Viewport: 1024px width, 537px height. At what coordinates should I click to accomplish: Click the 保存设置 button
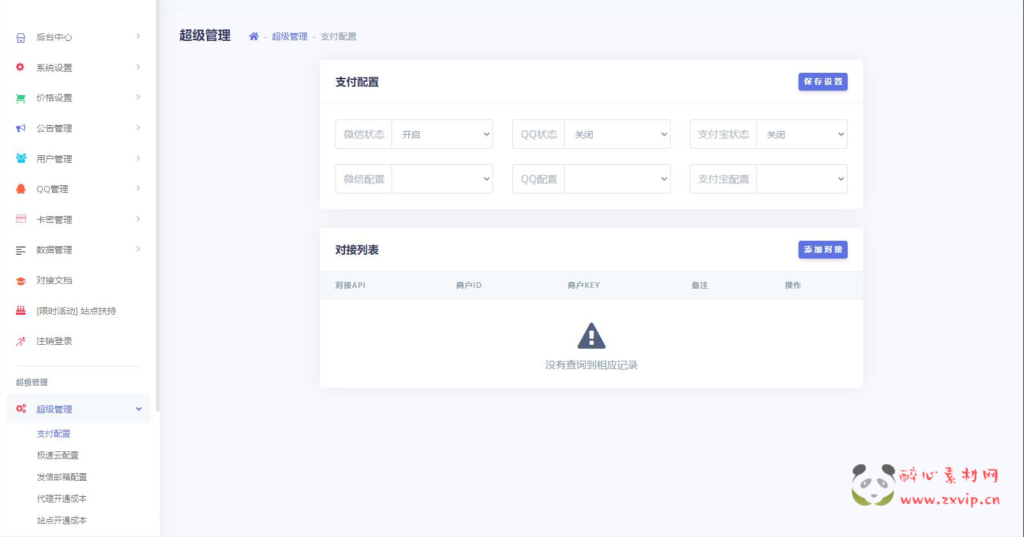(823, 82)
